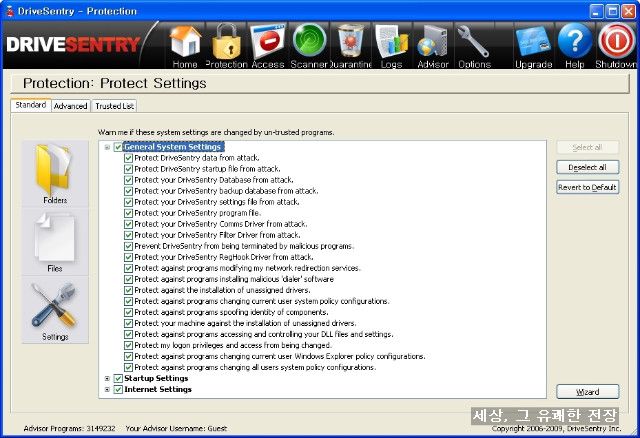Viewport: 640px width, 438px height.
Task: Toggle Prevent DriveSentry from being terminated checkbox
Action: click(128, 246)
